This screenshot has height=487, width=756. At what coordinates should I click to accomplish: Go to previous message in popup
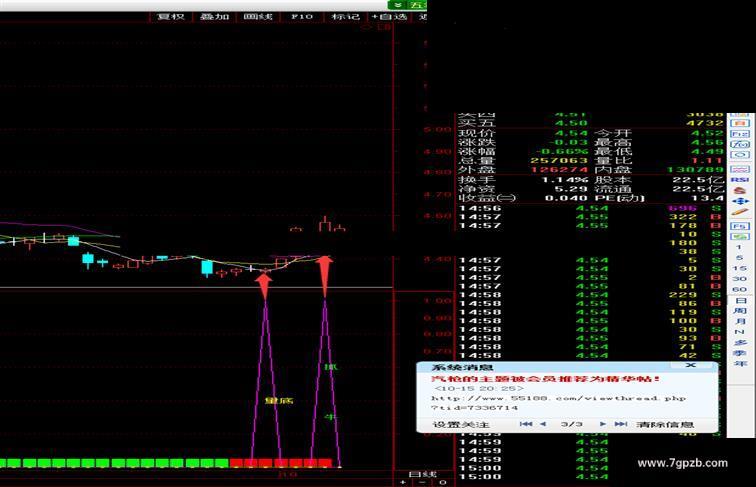543,424
